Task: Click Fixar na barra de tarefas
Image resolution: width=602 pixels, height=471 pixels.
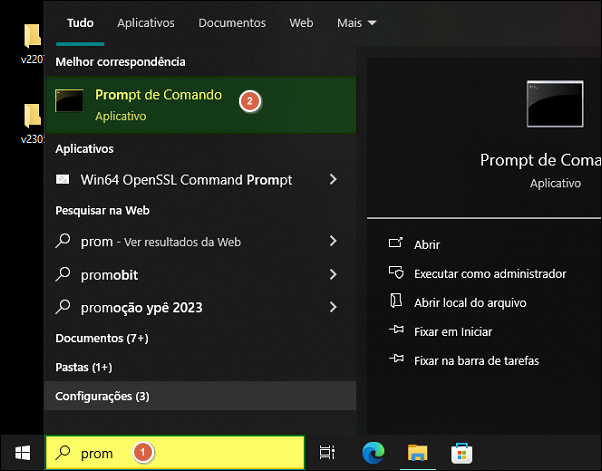Action: (x=476, y=361)
